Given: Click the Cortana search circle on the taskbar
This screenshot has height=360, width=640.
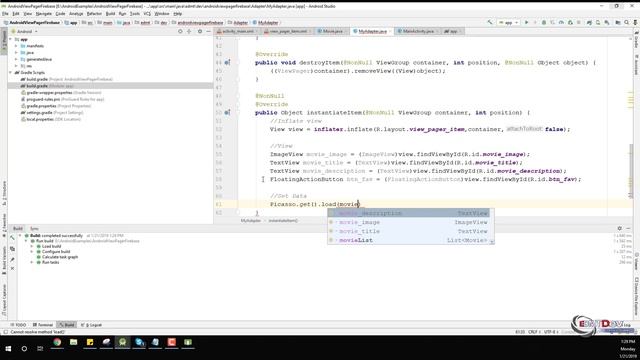Looking at the screenshot, I should tap(24, 348).
